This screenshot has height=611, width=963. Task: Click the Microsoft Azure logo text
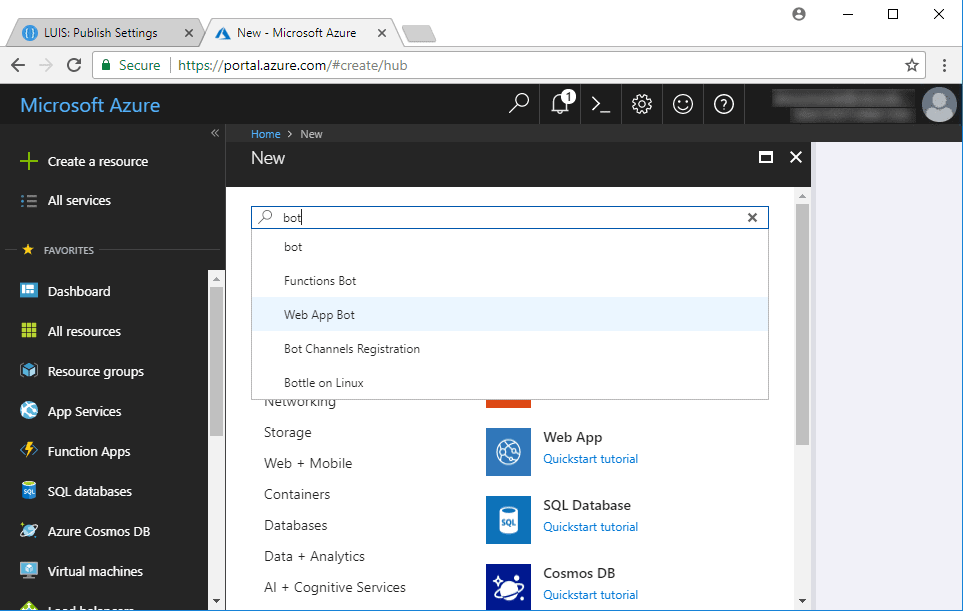coord(90,105)
